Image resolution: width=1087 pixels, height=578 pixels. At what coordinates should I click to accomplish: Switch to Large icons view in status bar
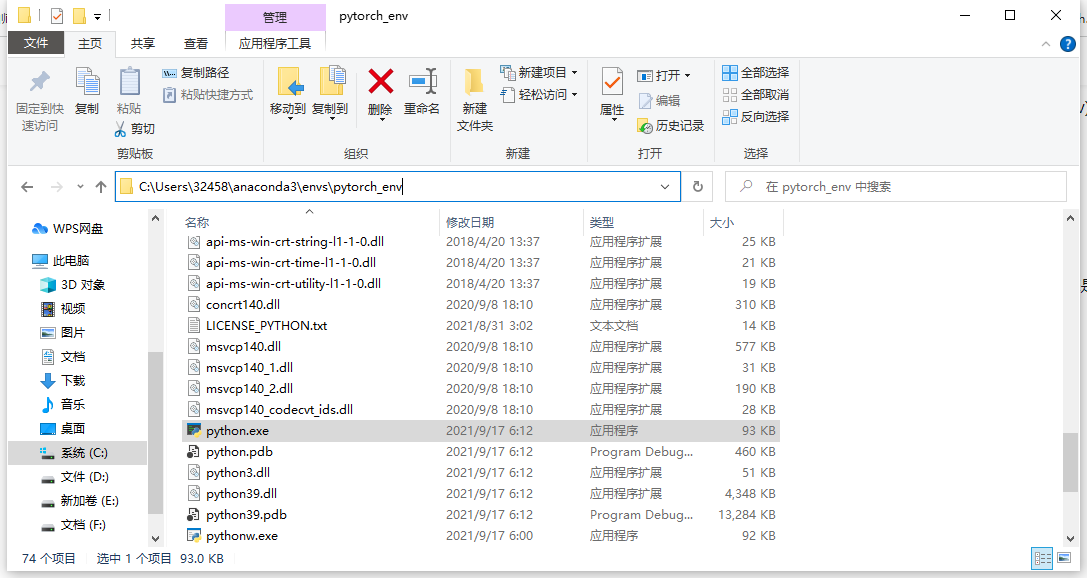click(1064, 558)
